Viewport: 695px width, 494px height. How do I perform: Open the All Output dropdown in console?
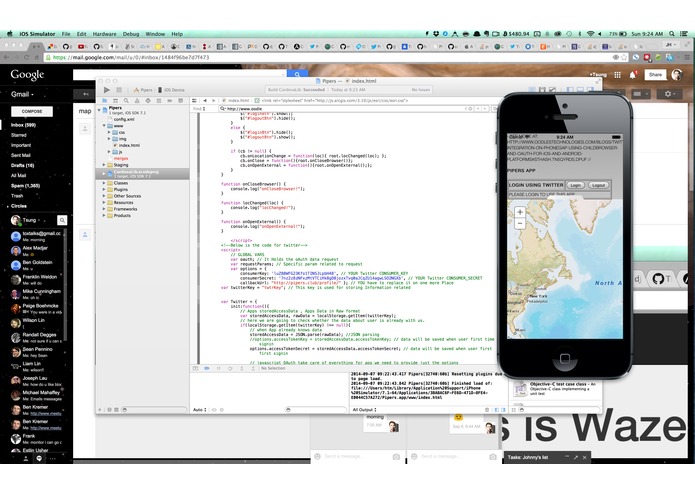pyautogui.click(x=364, y=410)
